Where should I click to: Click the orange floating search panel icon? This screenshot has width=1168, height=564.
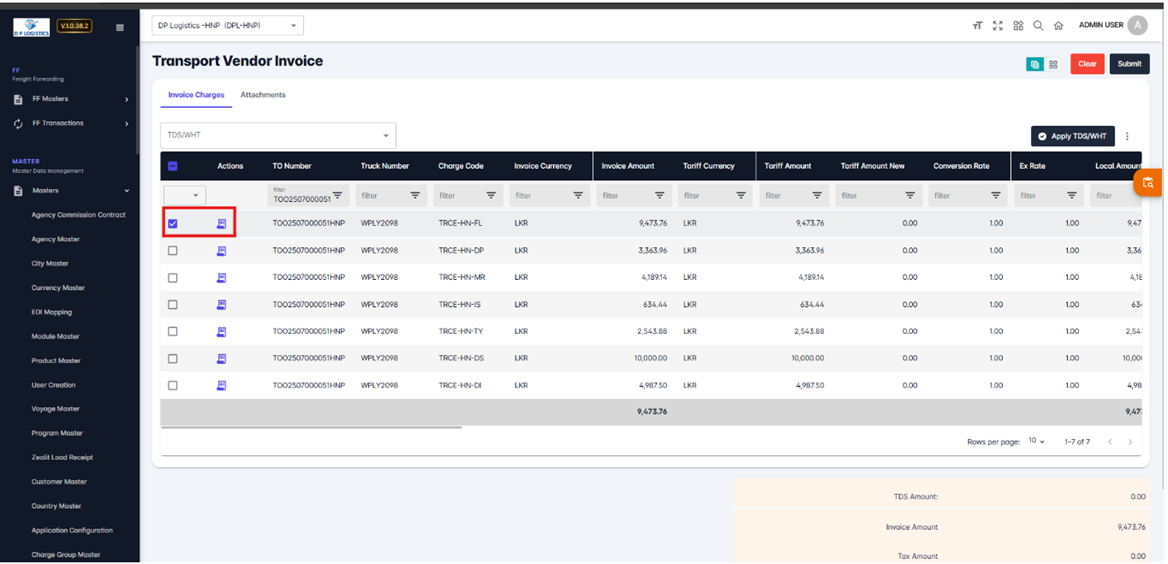point(1147,183)
